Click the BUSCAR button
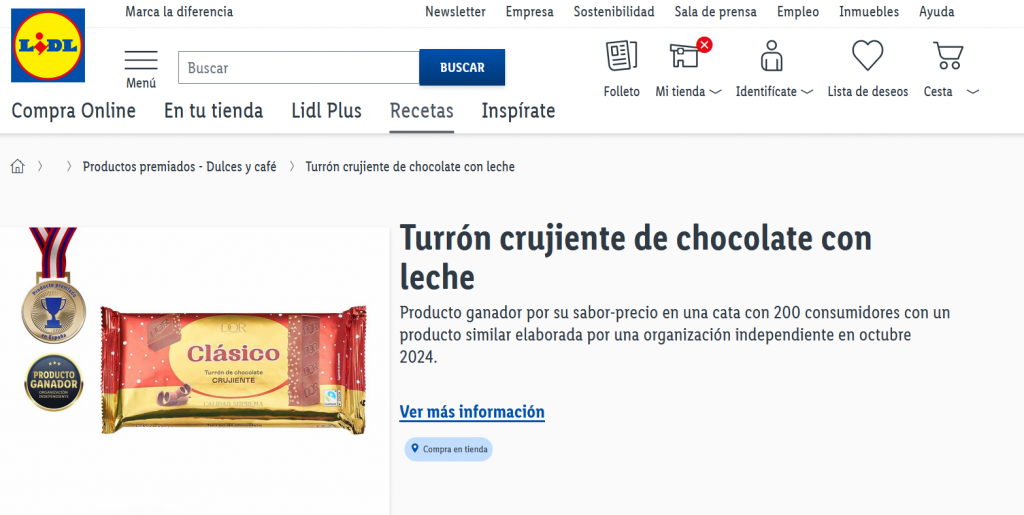Screen dimensions: 1024x515 [x=462, y=67]
